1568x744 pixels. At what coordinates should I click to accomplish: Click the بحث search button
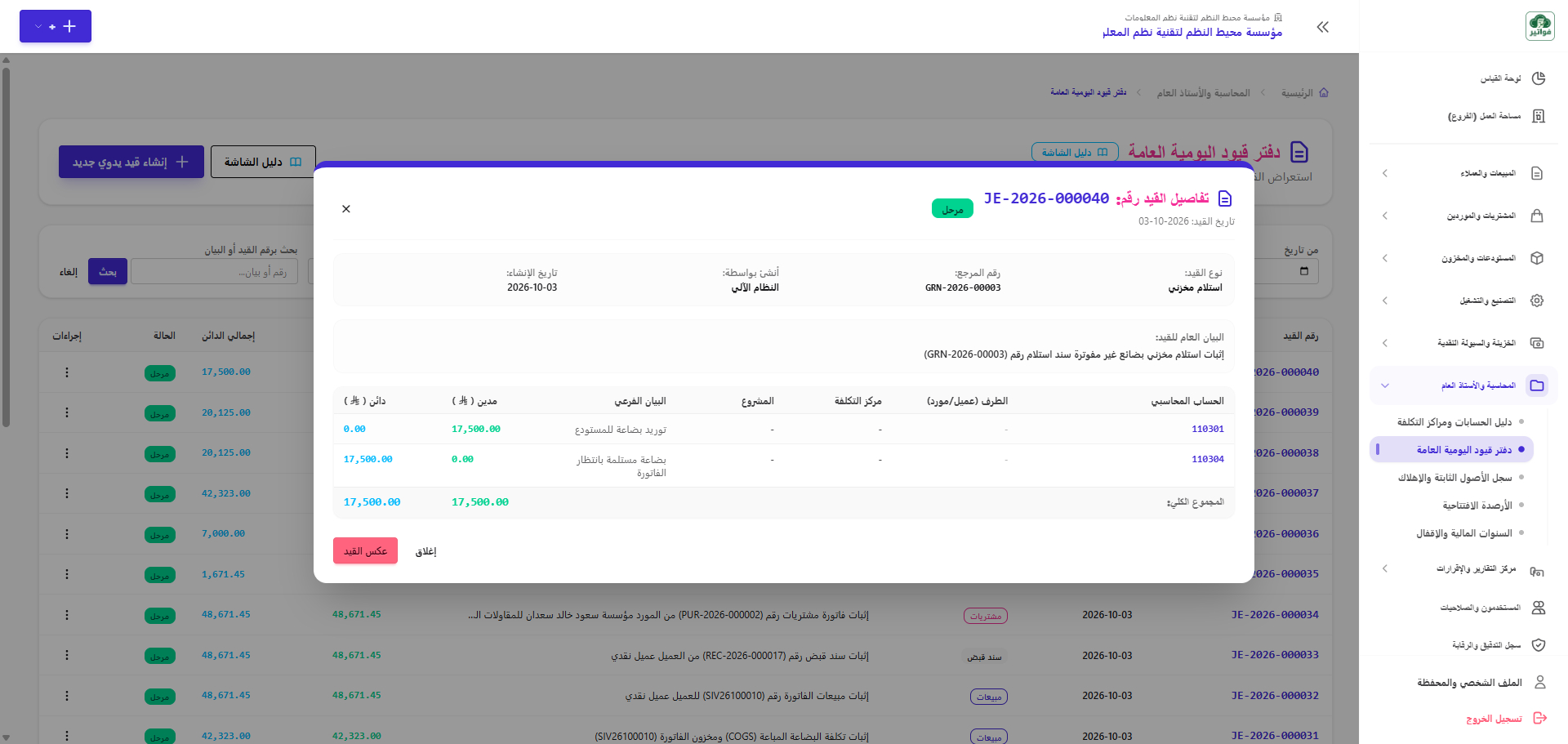coord(108,272)
